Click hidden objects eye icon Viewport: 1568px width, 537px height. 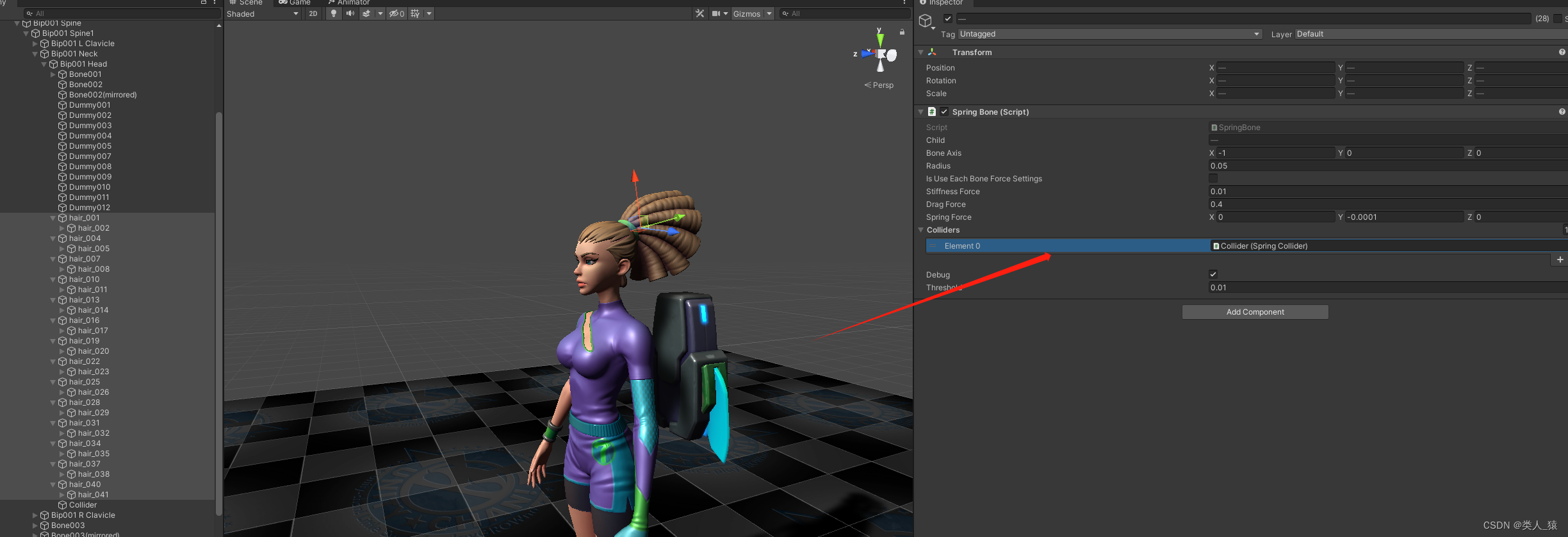pyautogui.click(x=396, y=13)
